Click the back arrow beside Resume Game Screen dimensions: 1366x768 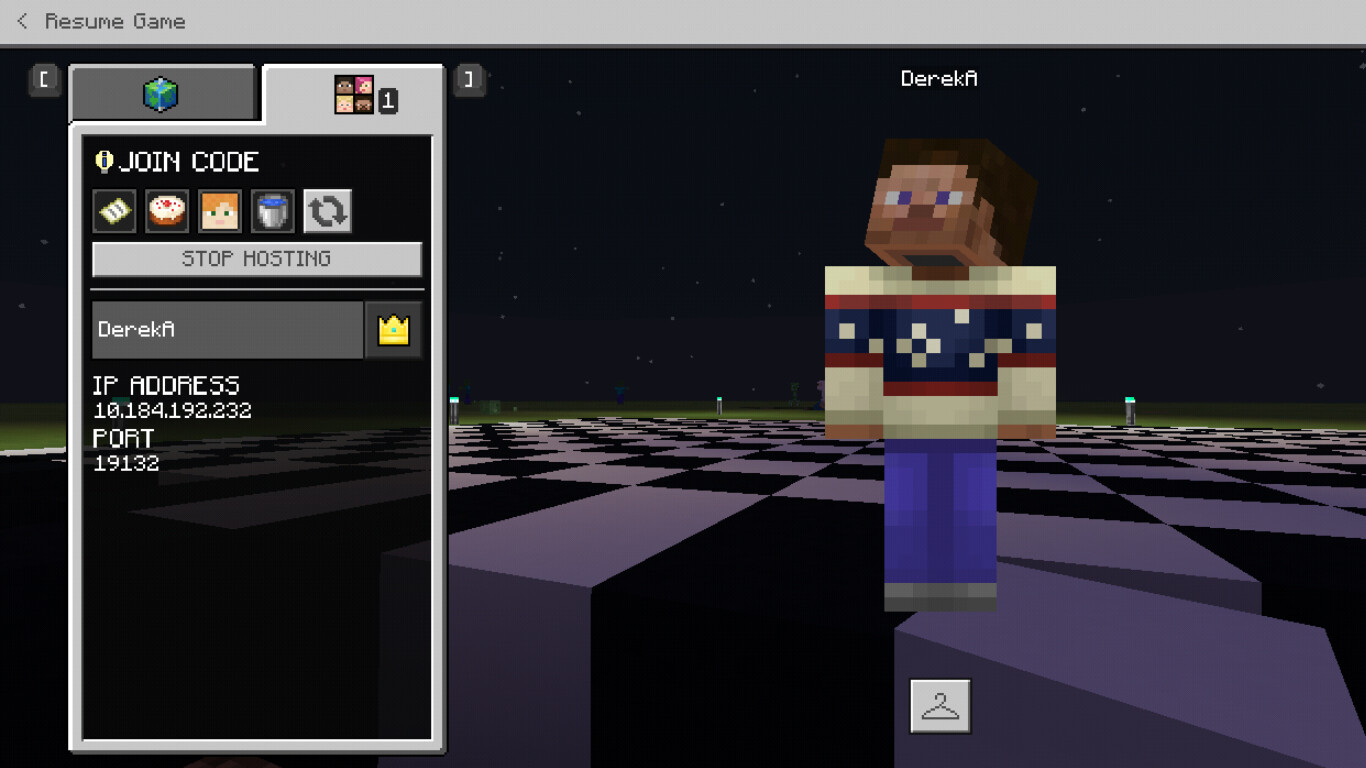(x=22, y=21)
